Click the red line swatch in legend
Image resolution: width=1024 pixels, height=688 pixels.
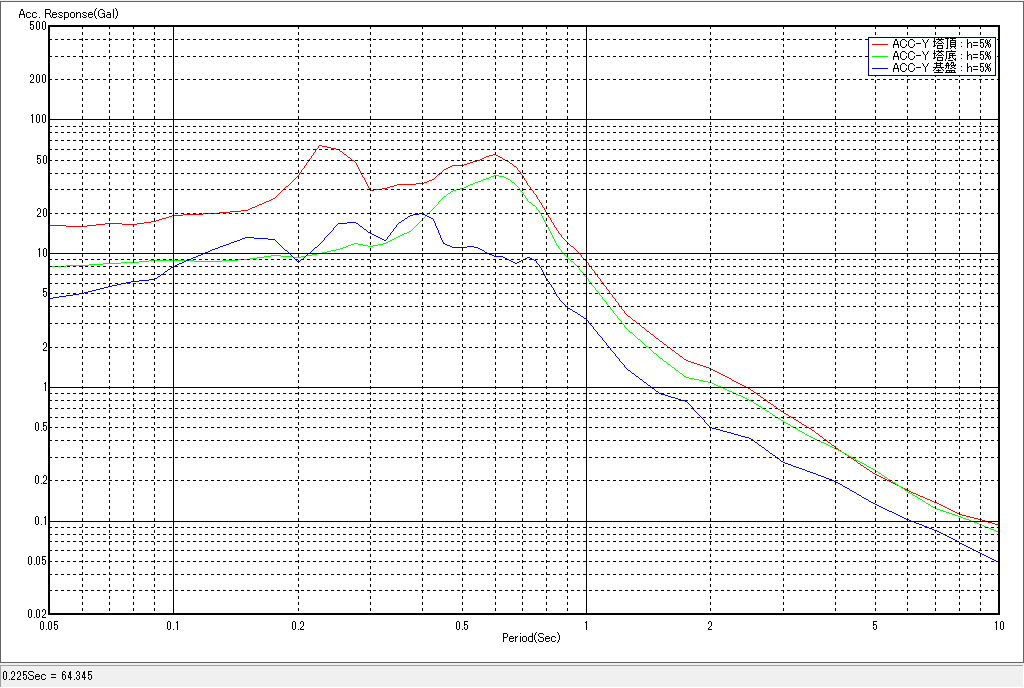point(879,44)
